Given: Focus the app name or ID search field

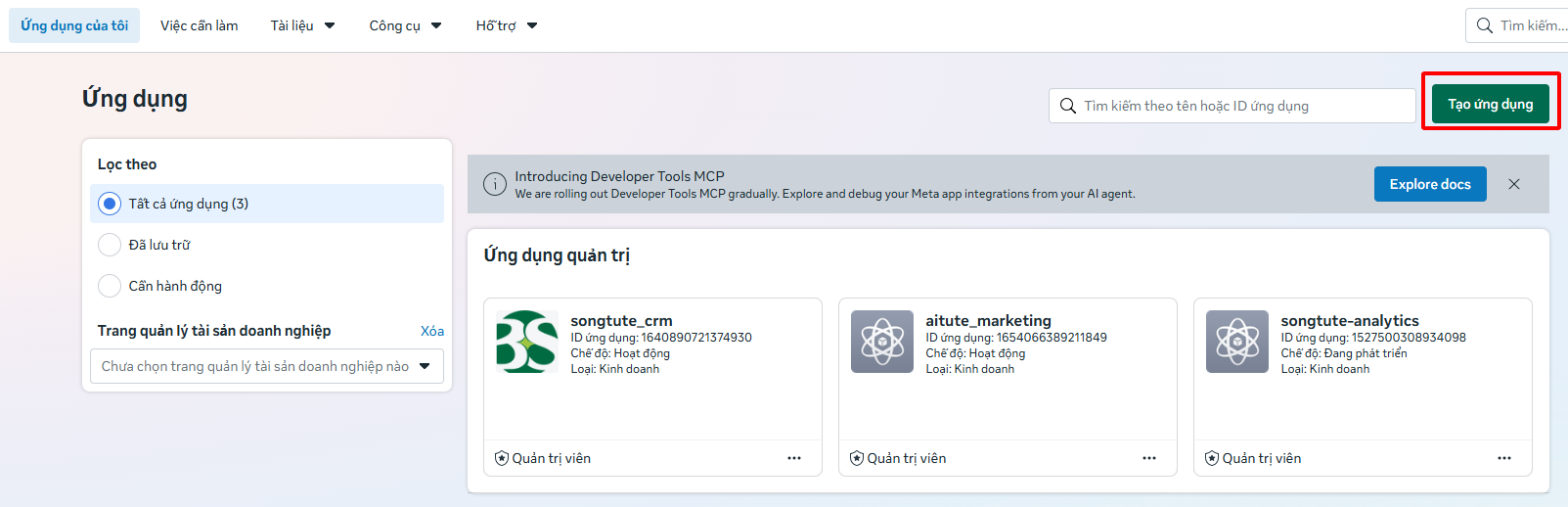Looking at the screenshot, I should coord(1232,106).
